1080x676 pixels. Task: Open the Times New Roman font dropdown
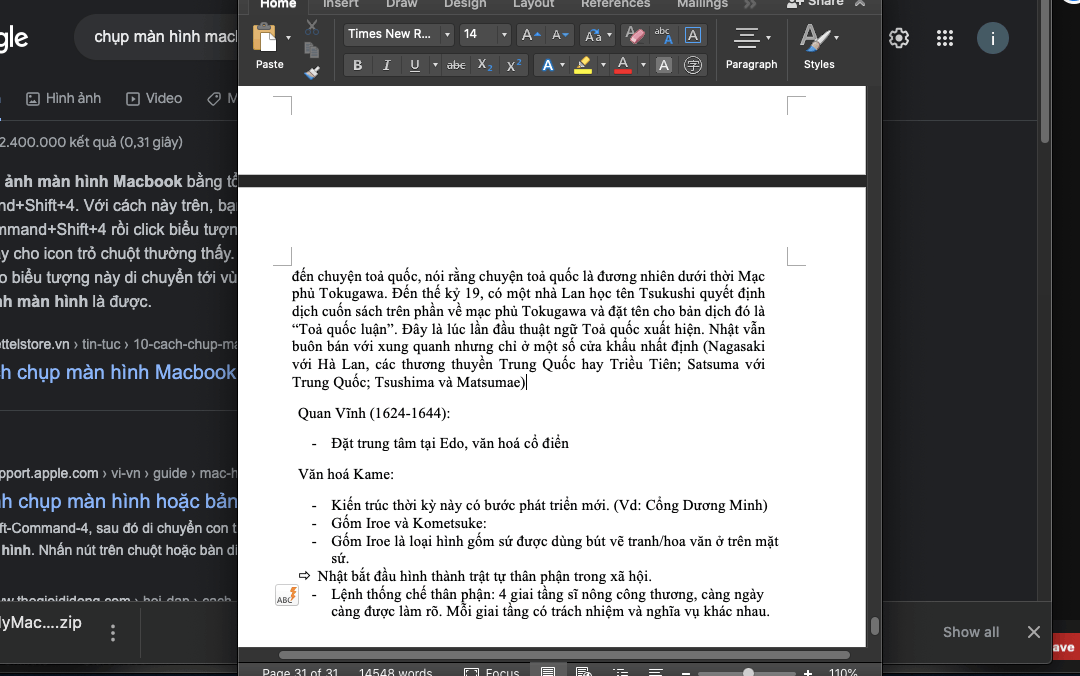coord(447,34)
